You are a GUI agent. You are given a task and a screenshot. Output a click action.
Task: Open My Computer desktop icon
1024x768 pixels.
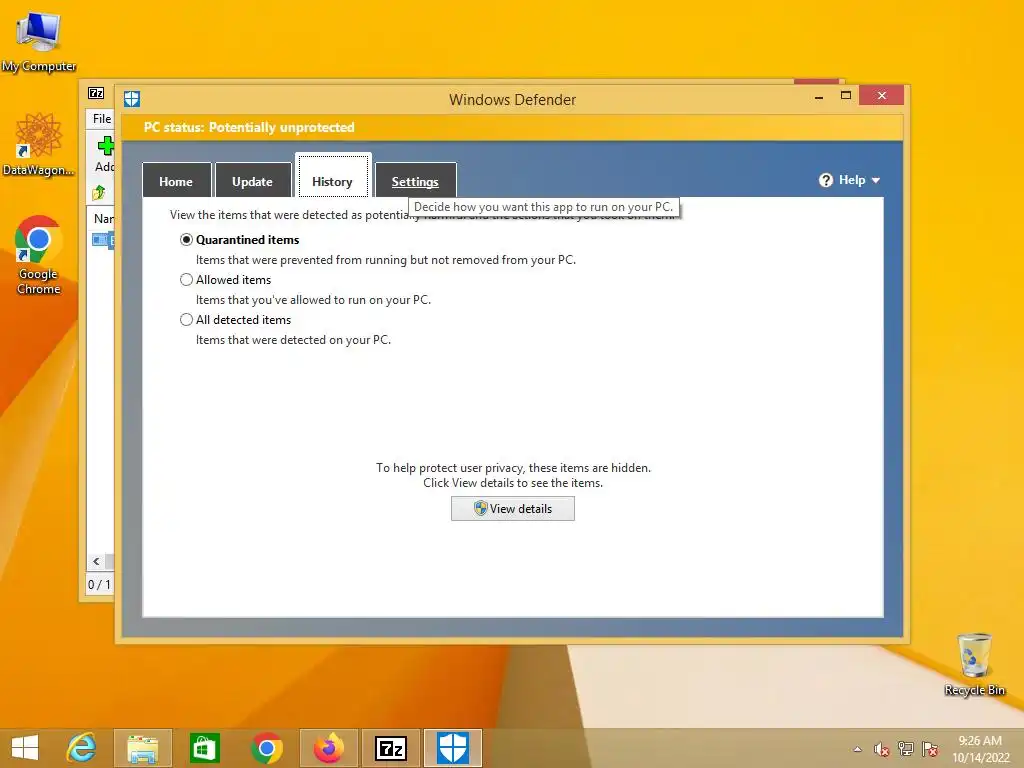[x=38, y=40]
